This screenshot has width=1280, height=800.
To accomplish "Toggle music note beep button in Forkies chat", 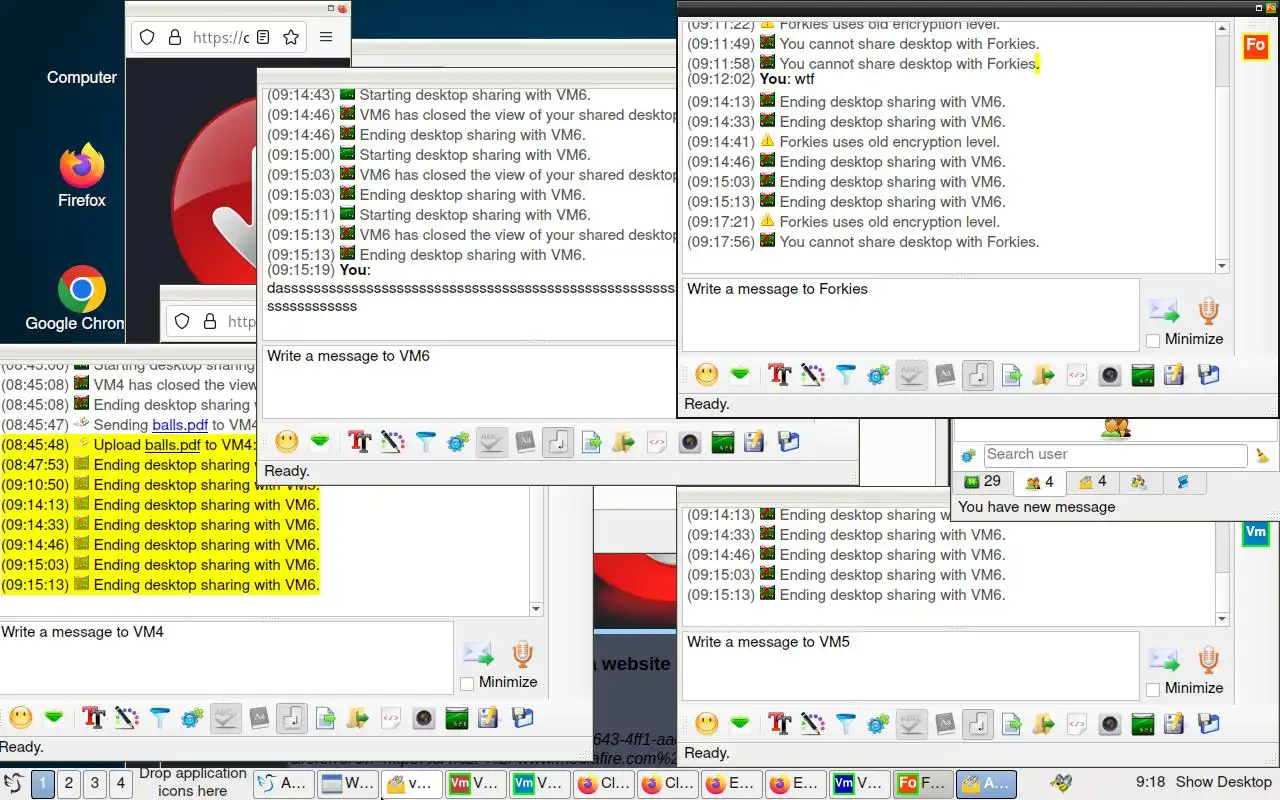I will pyautogui.click(x=978, y=375).
